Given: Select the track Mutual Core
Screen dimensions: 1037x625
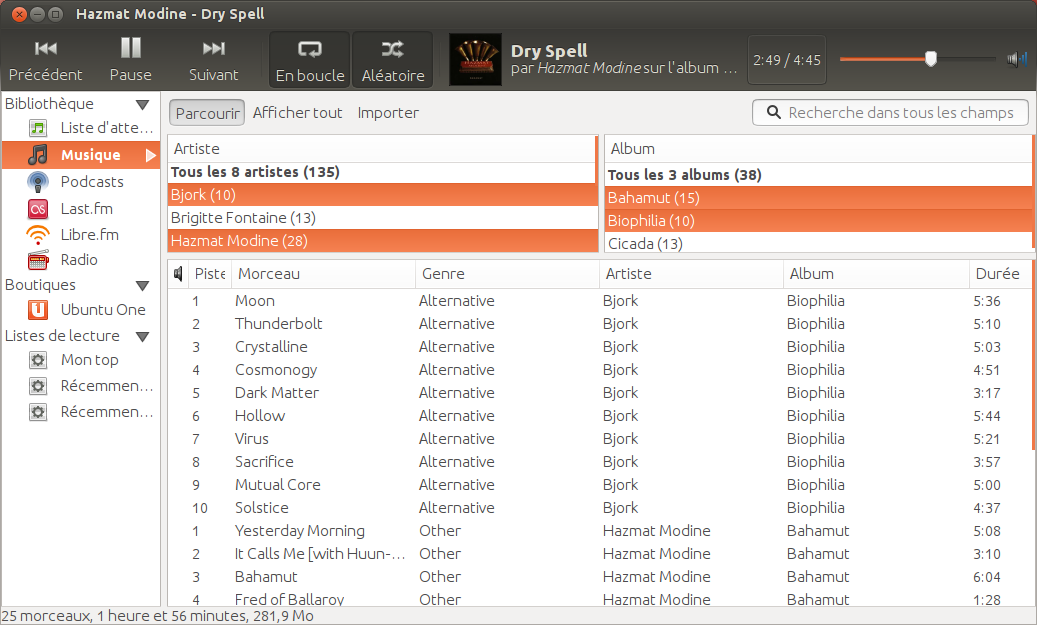Looking at the screenshot, I should pos(599,485).
